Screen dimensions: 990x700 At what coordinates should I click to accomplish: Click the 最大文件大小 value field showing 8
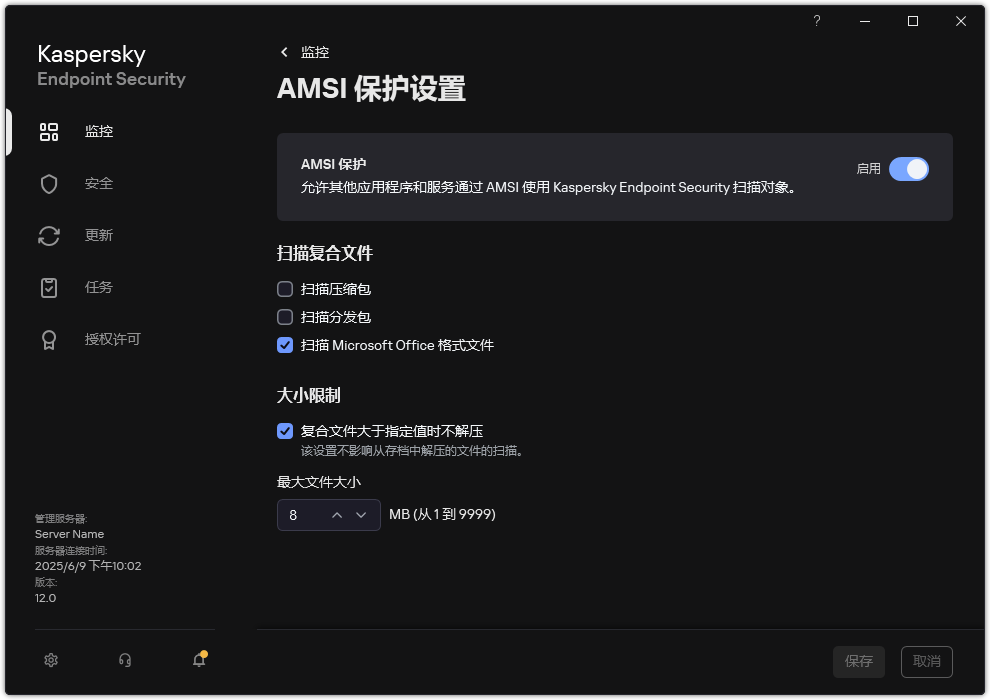(328, 515)
